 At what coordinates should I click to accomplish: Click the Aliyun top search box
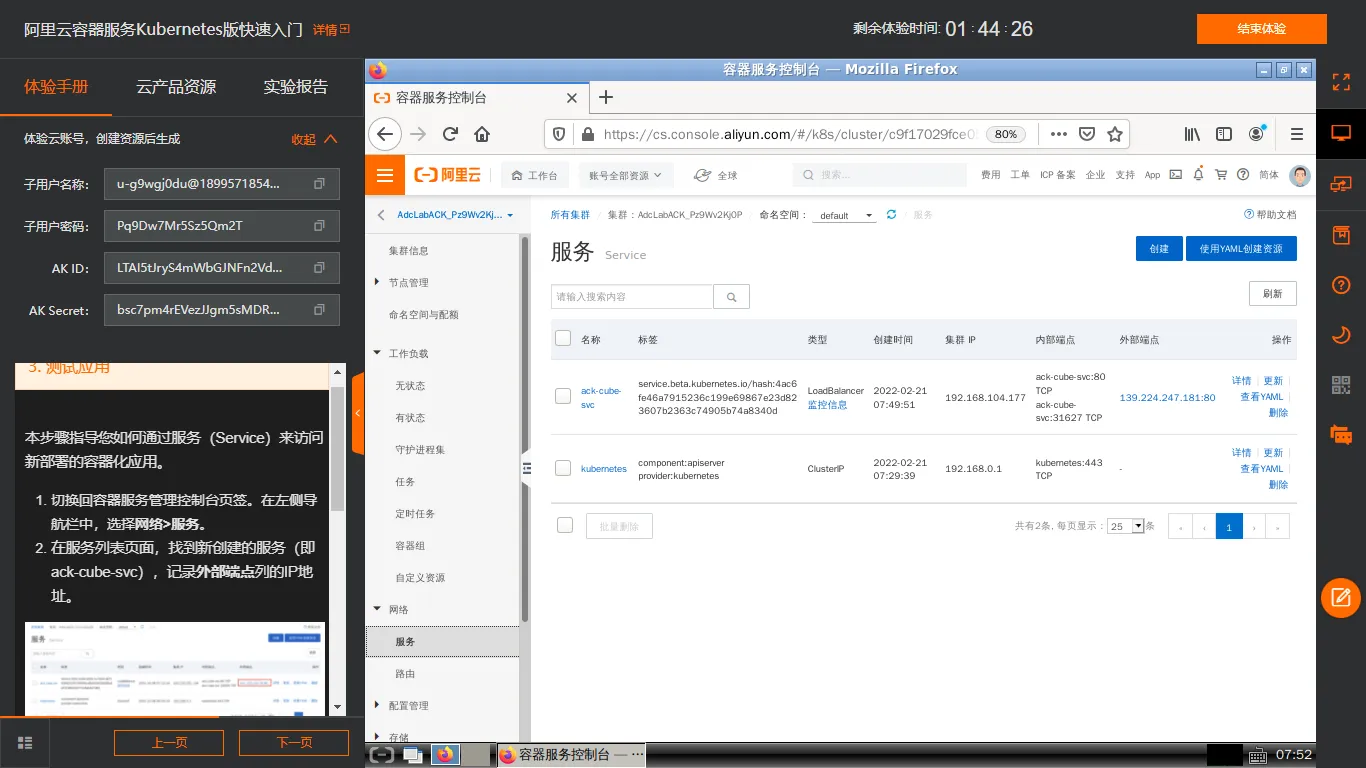[x=880, y=175]
